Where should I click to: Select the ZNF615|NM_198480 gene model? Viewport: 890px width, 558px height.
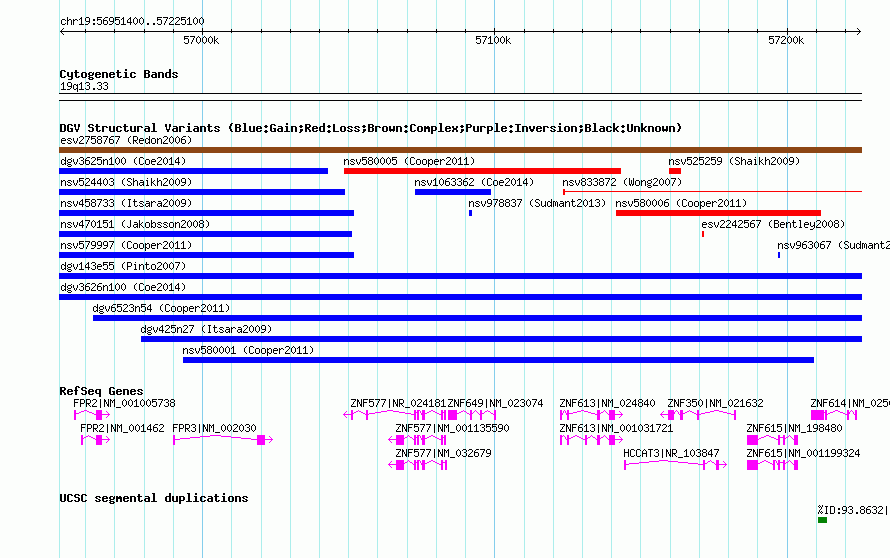773,440
